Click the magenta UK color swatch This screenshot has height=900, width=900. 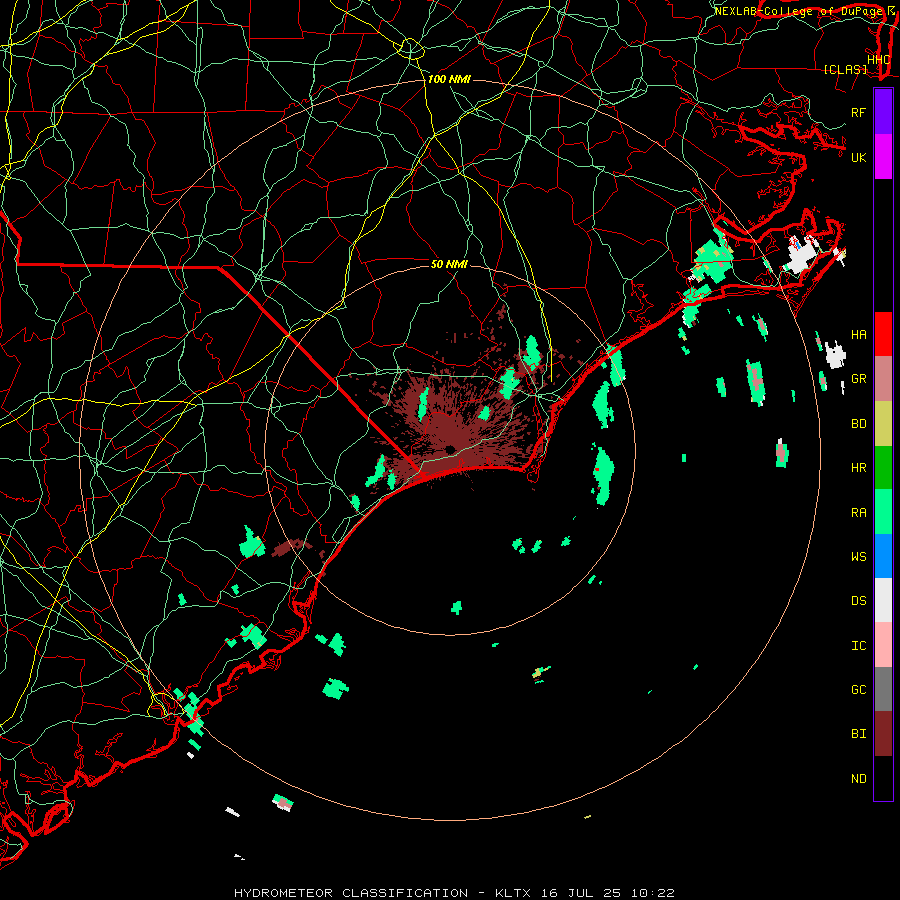883,157
